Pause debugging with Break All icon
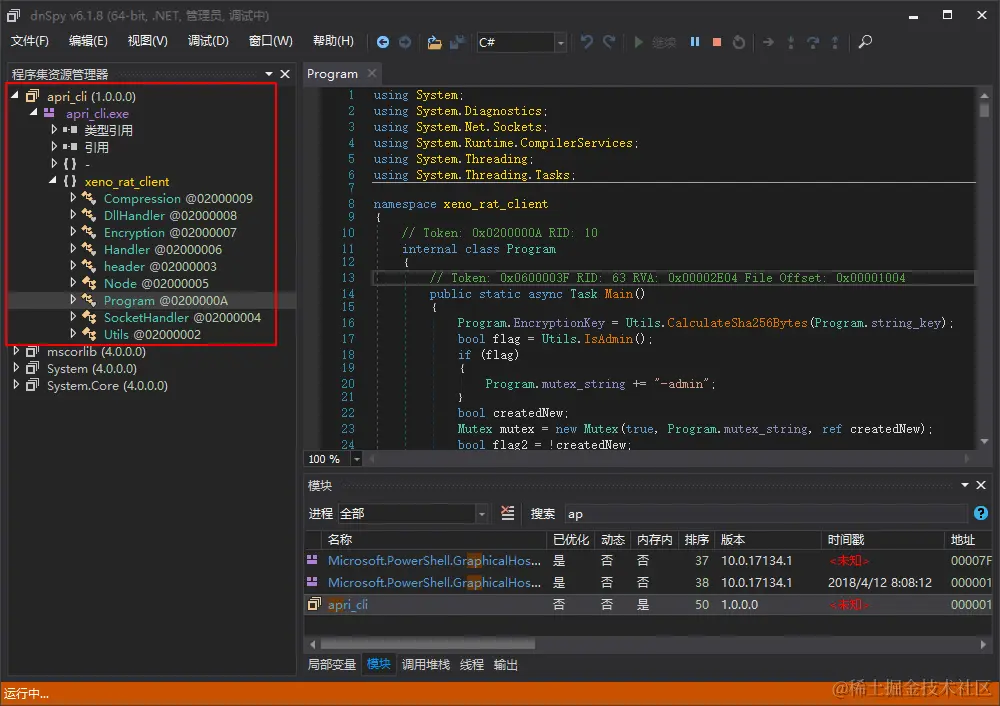The width and height of the screenshot is (1000, 706). coord(695,42)
